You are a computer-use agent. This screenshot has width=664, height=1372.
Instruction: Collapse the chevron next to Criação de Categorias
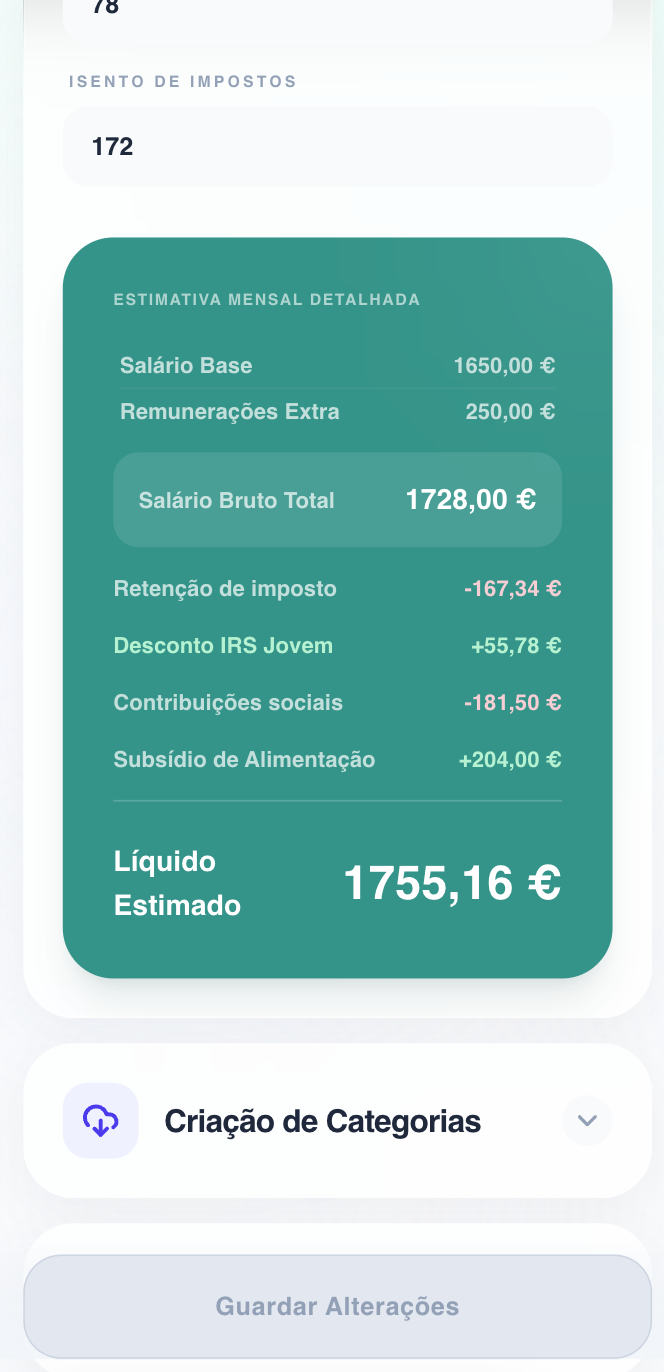pos(587,1120)
